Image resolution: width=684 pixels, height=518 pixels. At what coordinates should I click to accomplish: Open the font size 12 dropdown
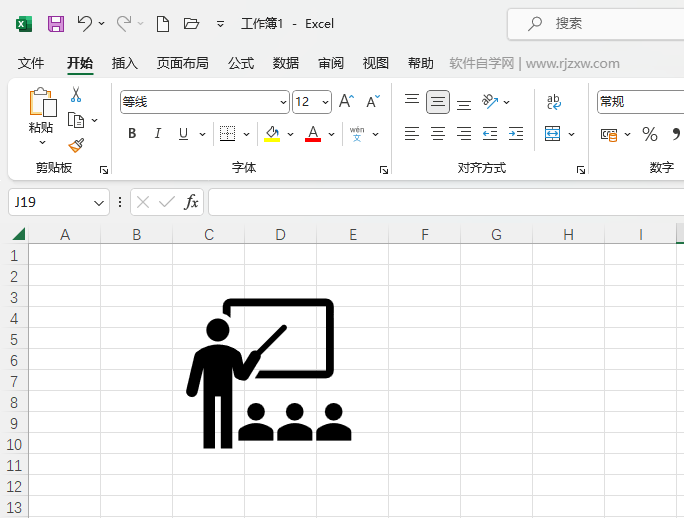(x=325, y=102)
